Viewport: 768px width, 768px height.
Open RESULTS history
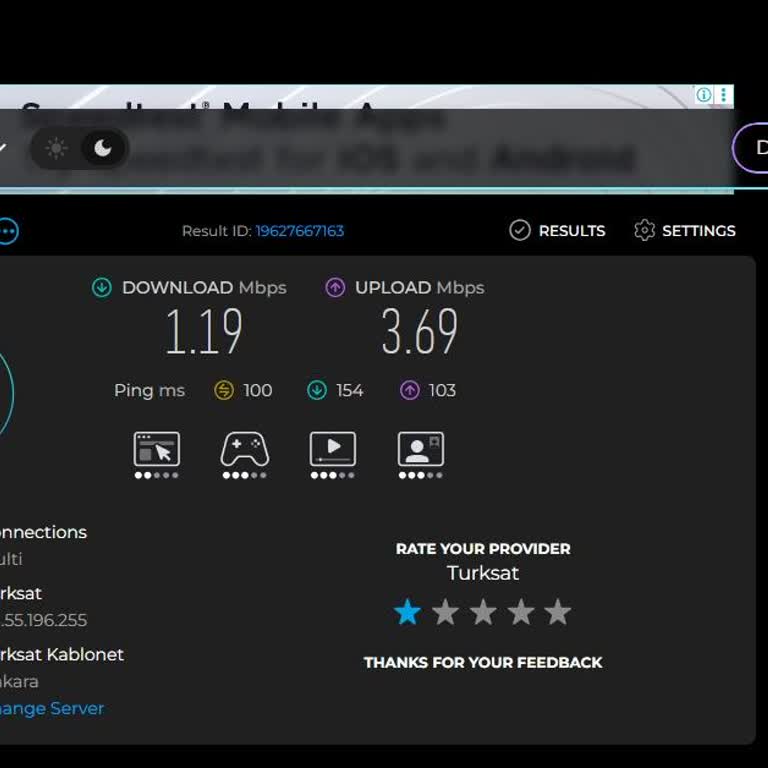click(557, 231)
